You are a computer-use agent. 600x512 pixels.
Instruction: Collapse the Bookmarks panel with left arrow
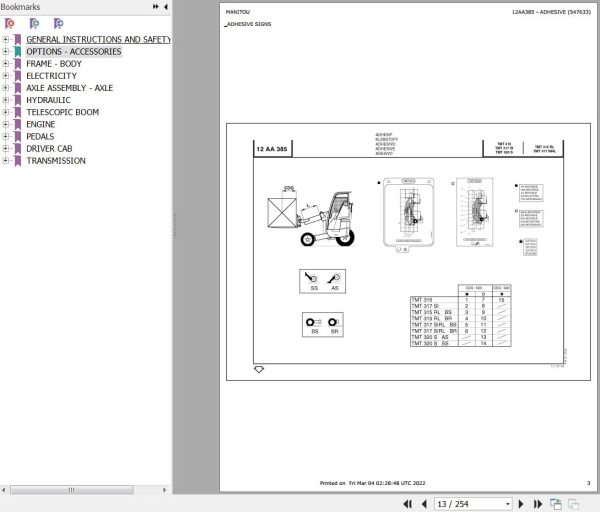click(x=166, y=7)
